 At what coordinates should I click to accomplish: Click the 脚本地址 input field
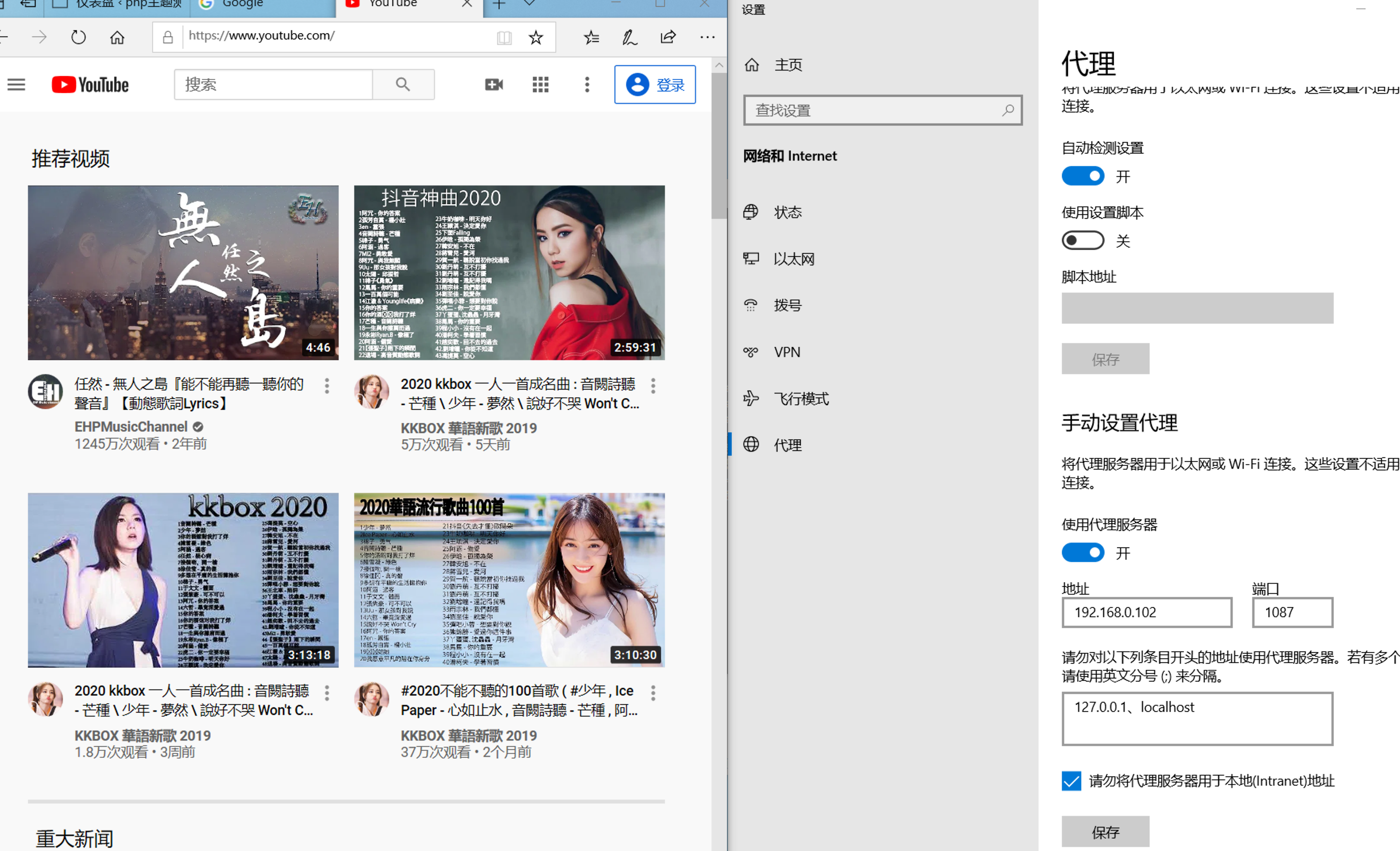[x=1197, y=308]
